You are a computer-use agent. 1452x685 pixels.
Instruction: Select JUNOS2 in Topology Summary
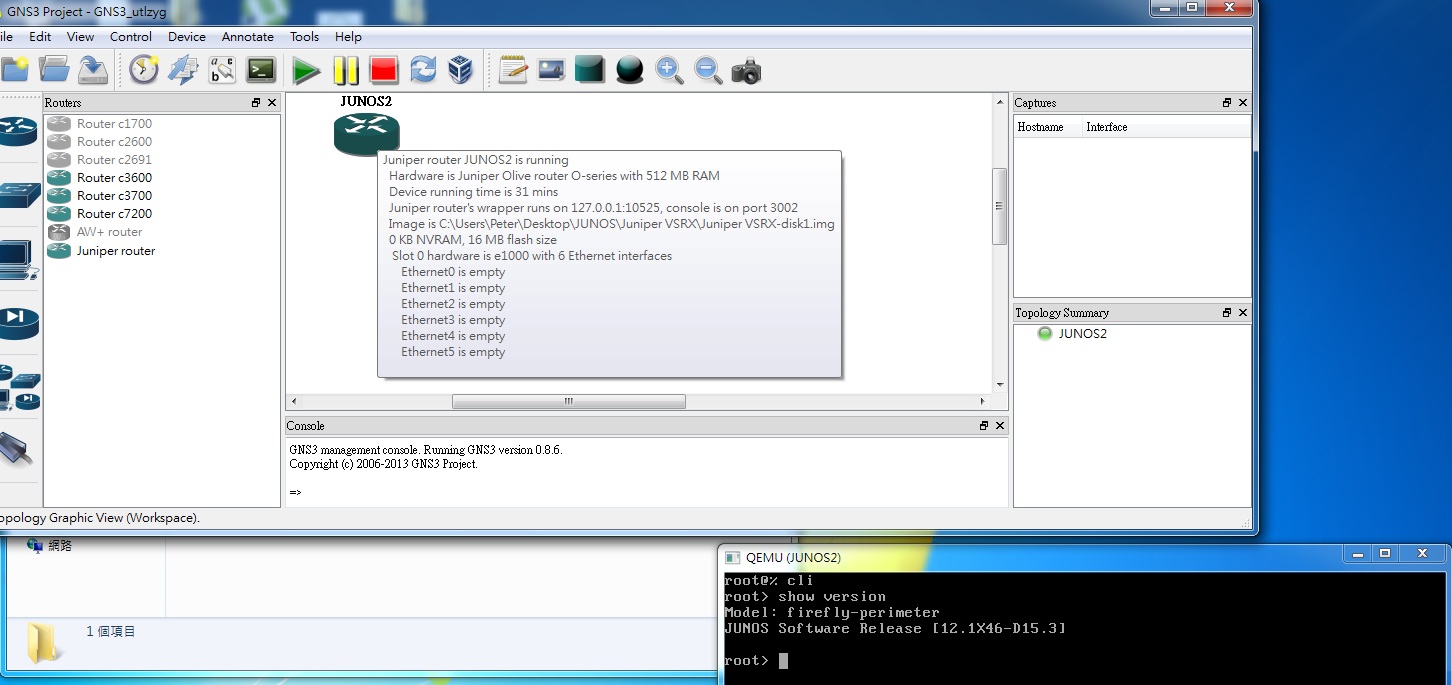click(x=1082, y=334)
